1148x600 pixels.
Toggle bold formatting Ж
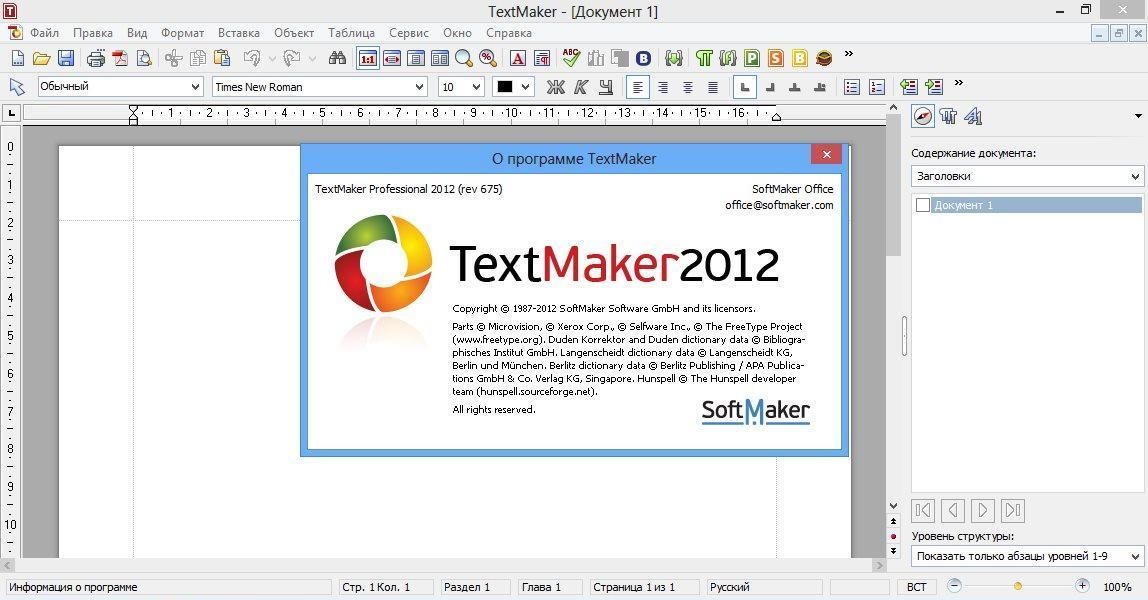(556, 87)
